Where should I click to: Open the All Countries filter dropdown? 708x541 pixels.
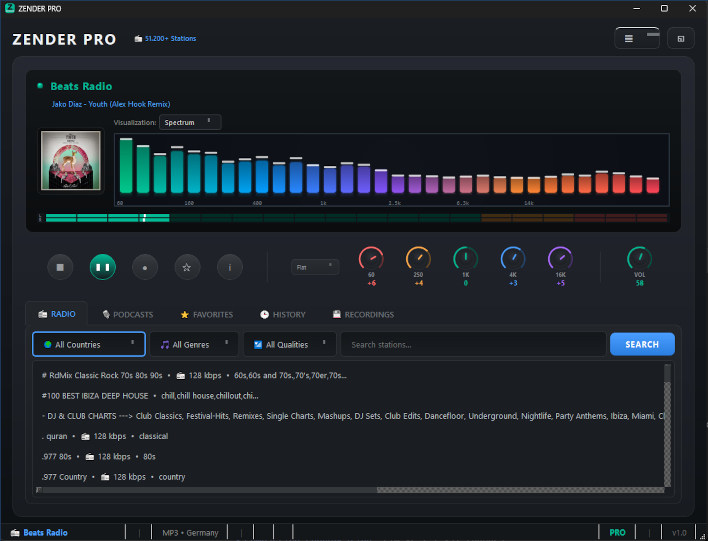(89, 344)
